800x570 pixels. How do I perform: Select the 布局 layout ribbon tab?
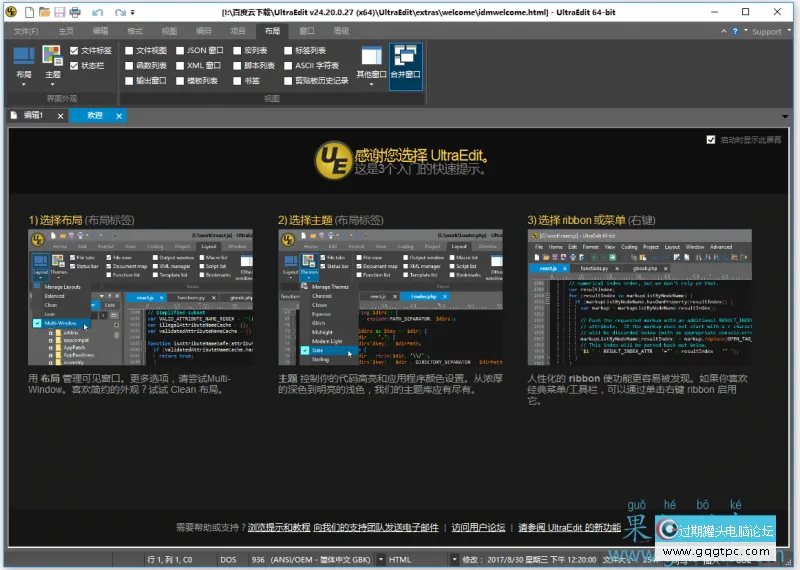[272, 31]
